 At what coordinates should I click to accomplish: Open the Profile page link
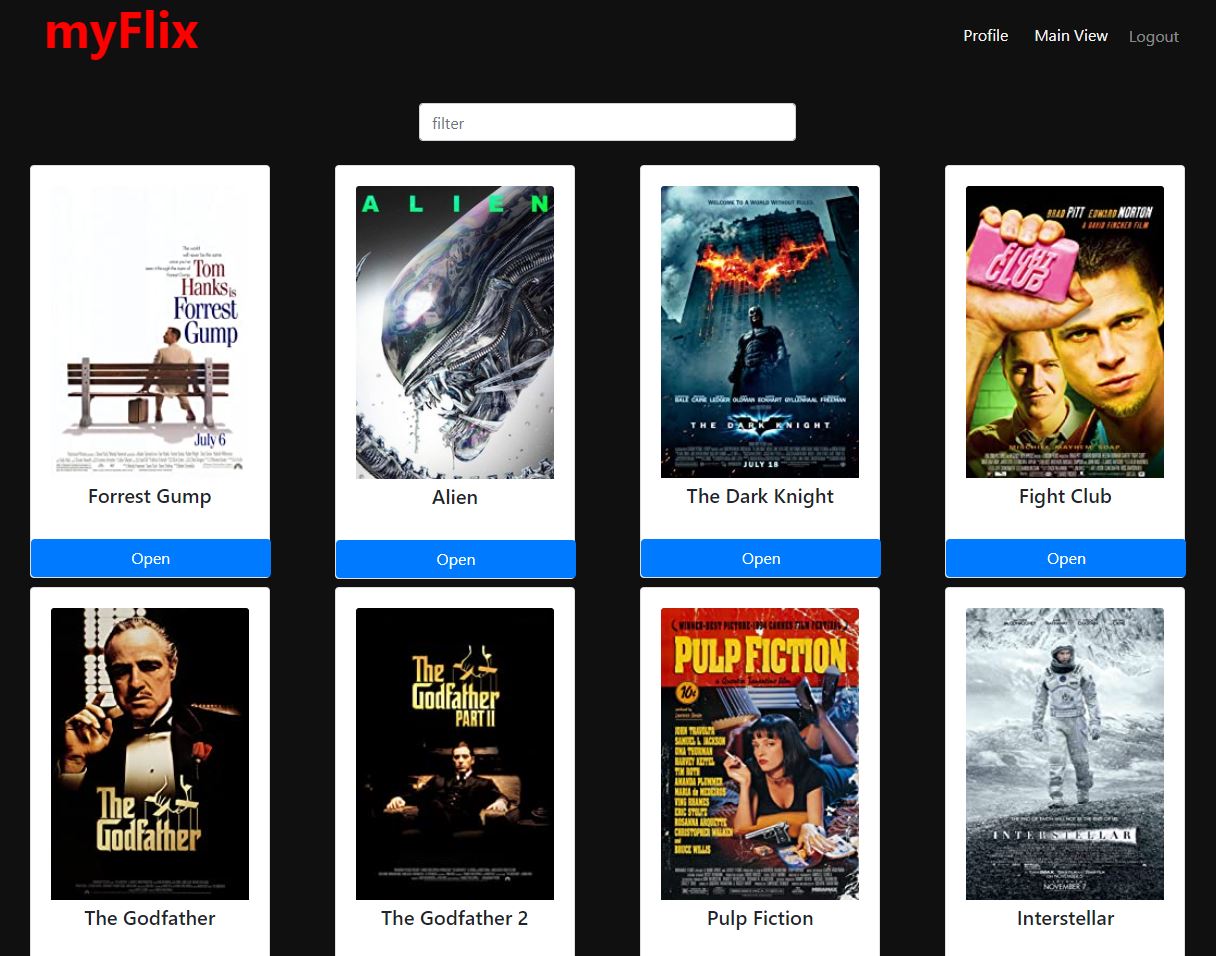point(985,36)
